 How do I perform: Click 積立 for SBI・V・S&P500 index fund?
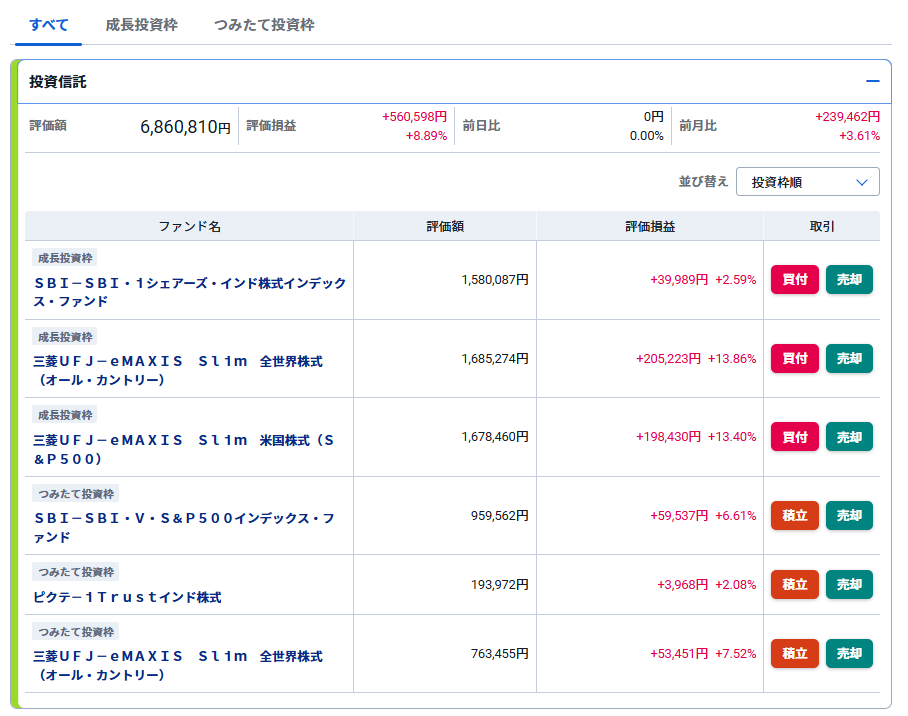coord(794,516)
